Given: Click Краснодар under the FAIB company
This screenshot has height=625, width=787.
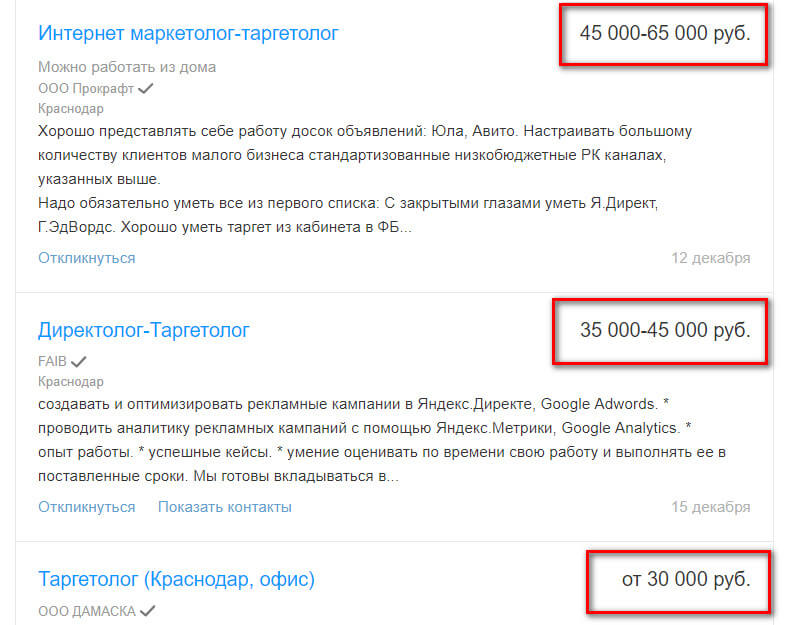Looking at the screenshot, I should 71,382.
